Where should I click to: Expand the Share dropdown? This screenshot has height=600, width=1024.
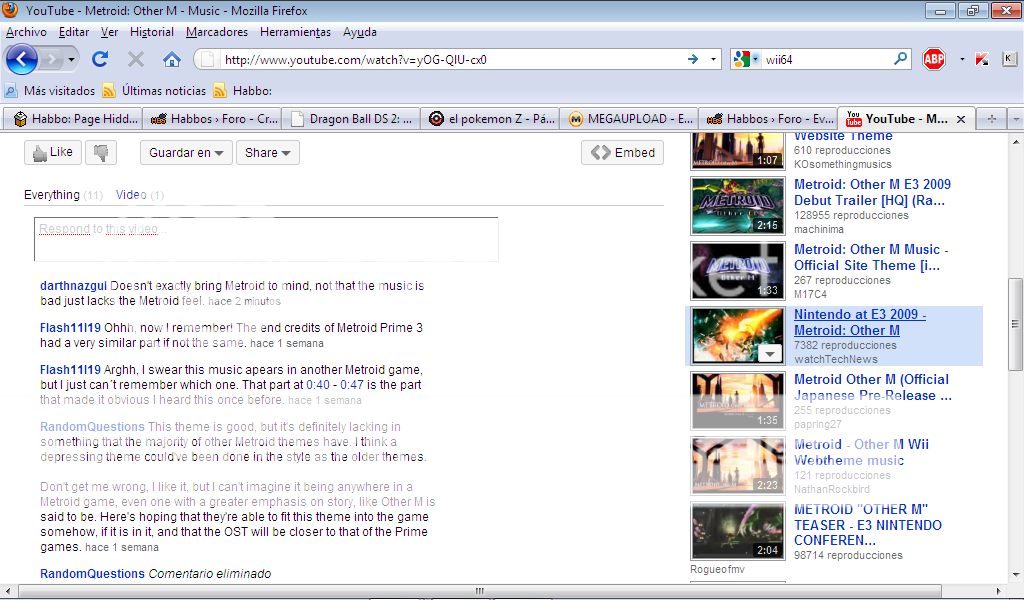[267, 152]
